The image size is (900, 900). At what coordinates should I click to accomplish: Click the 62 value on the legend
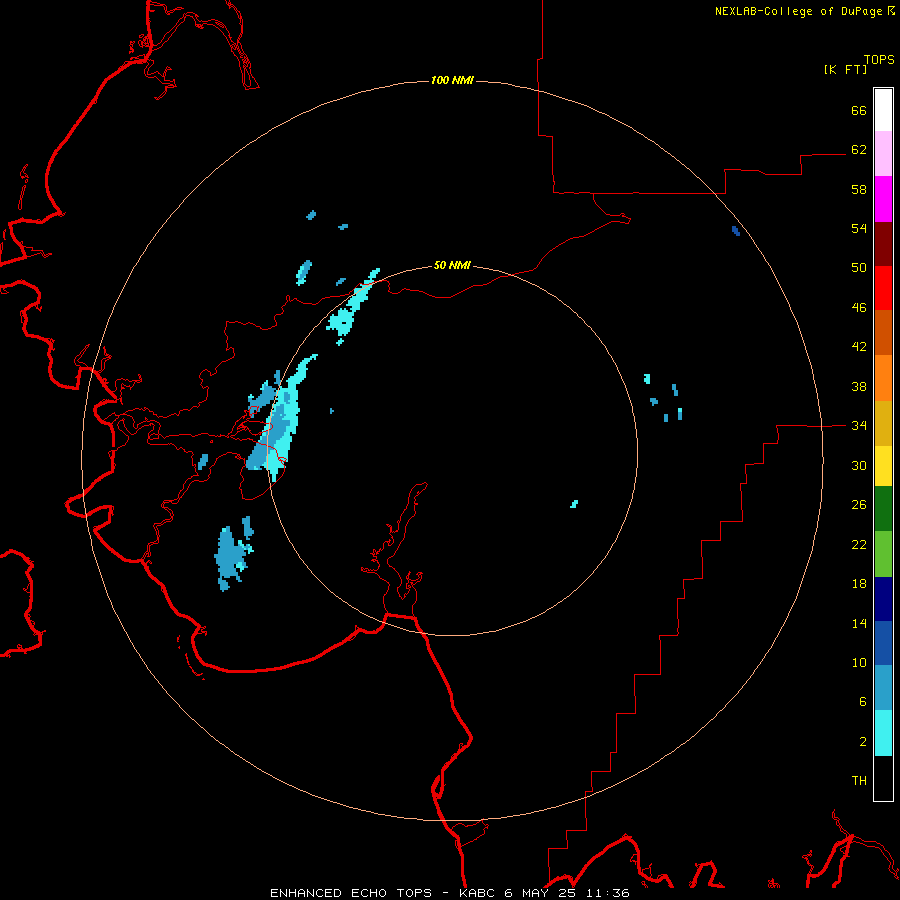(x=859, y=150)
